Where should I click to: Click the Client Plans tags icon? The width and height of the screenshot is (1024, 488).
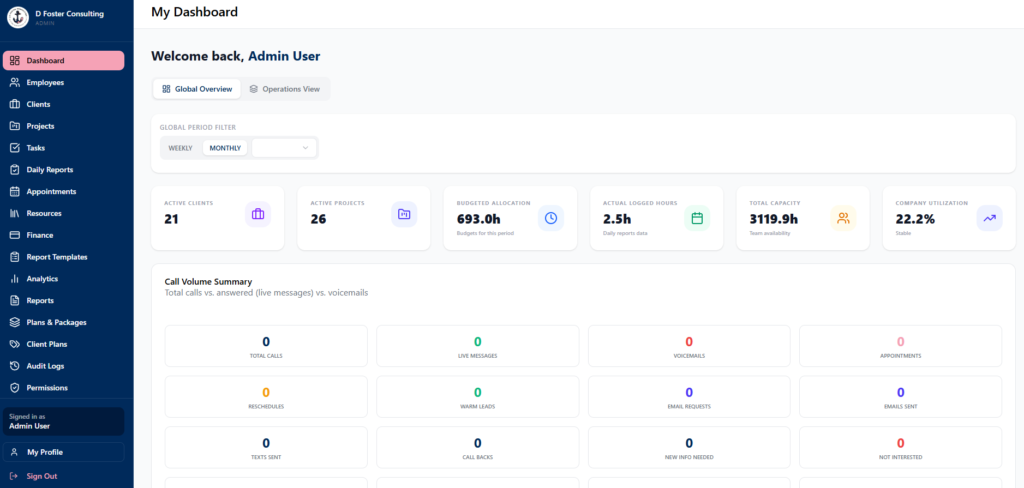tap(14, 344)
